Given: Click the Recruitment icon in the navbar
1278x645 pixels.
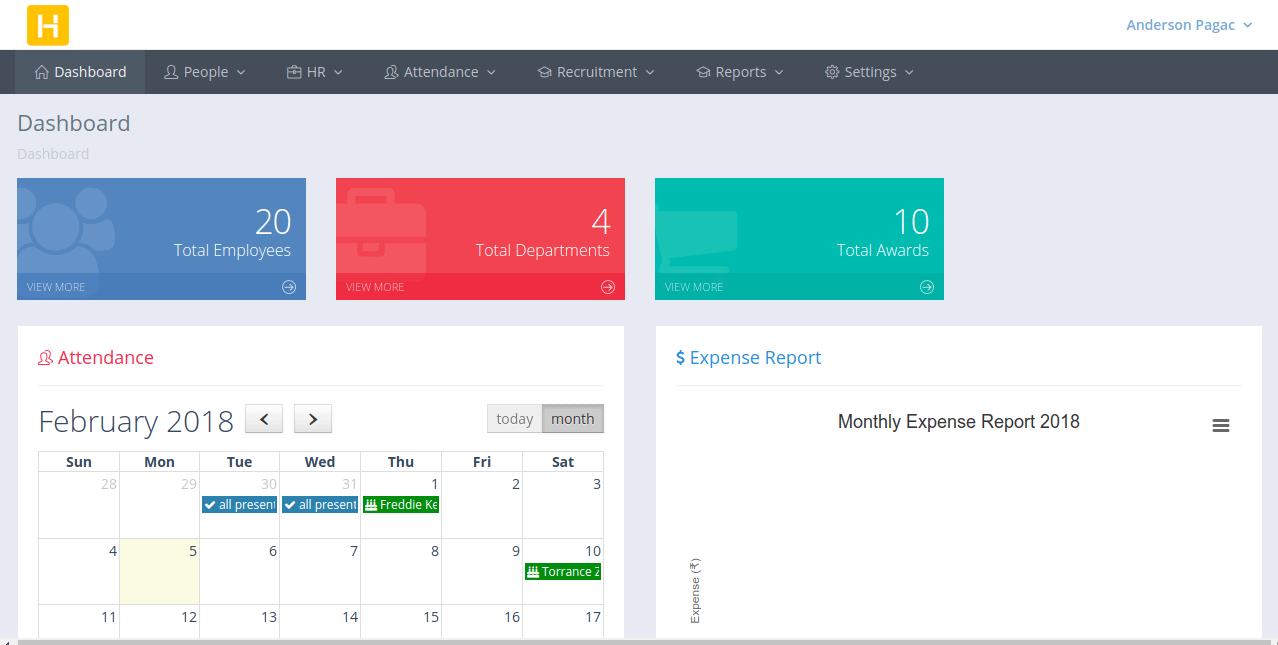Looking at the screenshot, I should coord(543,71).
